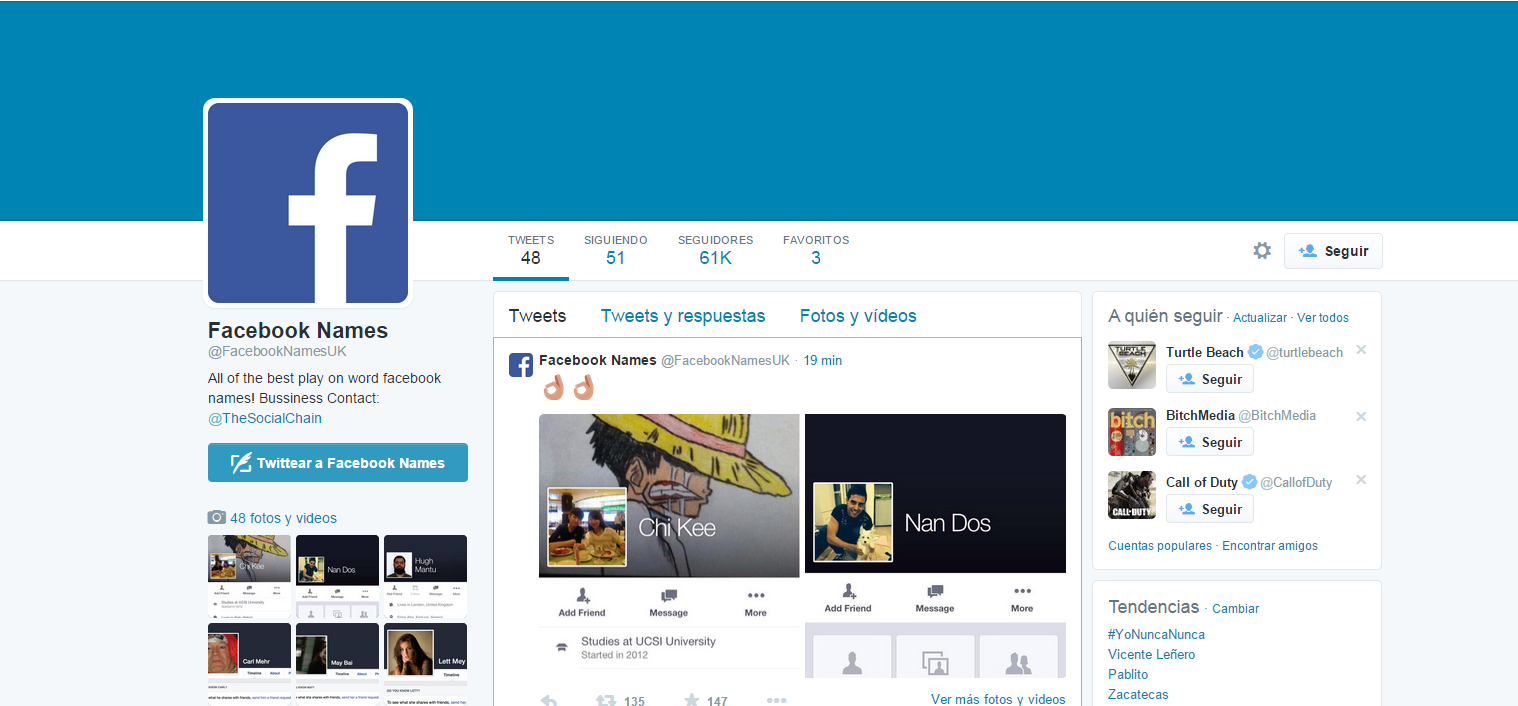Open the Chi Kee photo in tweet
The height and width of the screenshot is (706, 1518).
click(669, 495)
